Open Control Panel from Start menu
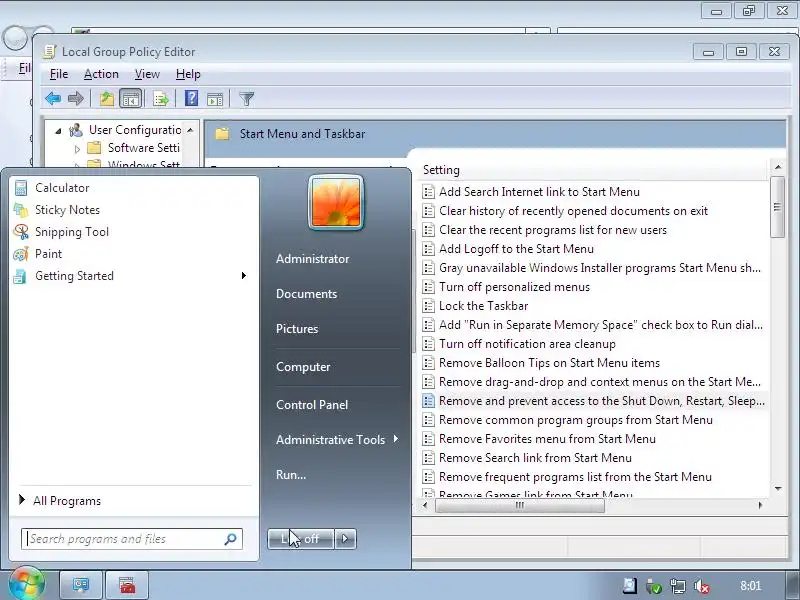Viewport: 800px width, 600px height. point(312,405)
